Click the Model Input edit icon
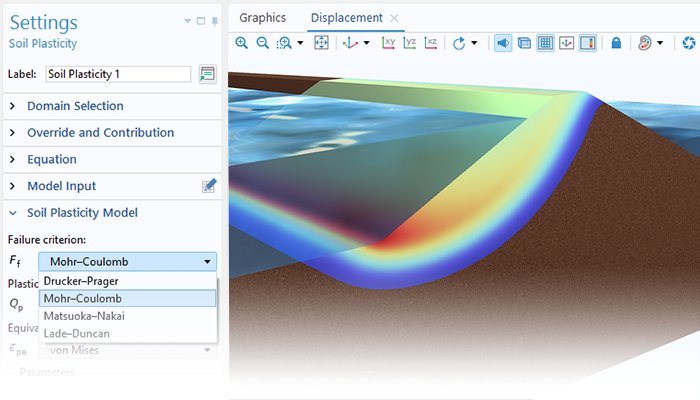Screen dimensions: 700x400 click(x=209, y=186)
